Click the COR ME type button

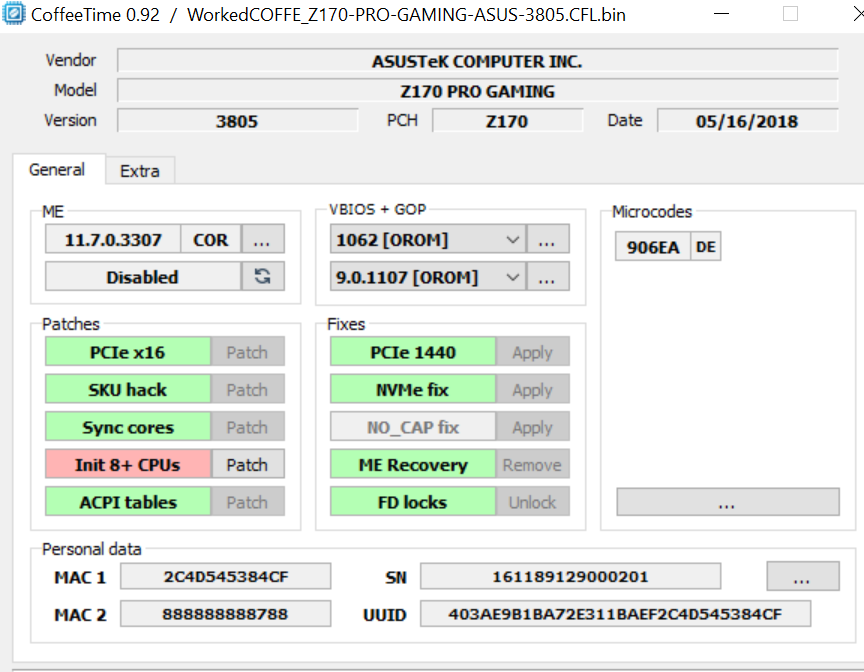(x=210, y=239)
